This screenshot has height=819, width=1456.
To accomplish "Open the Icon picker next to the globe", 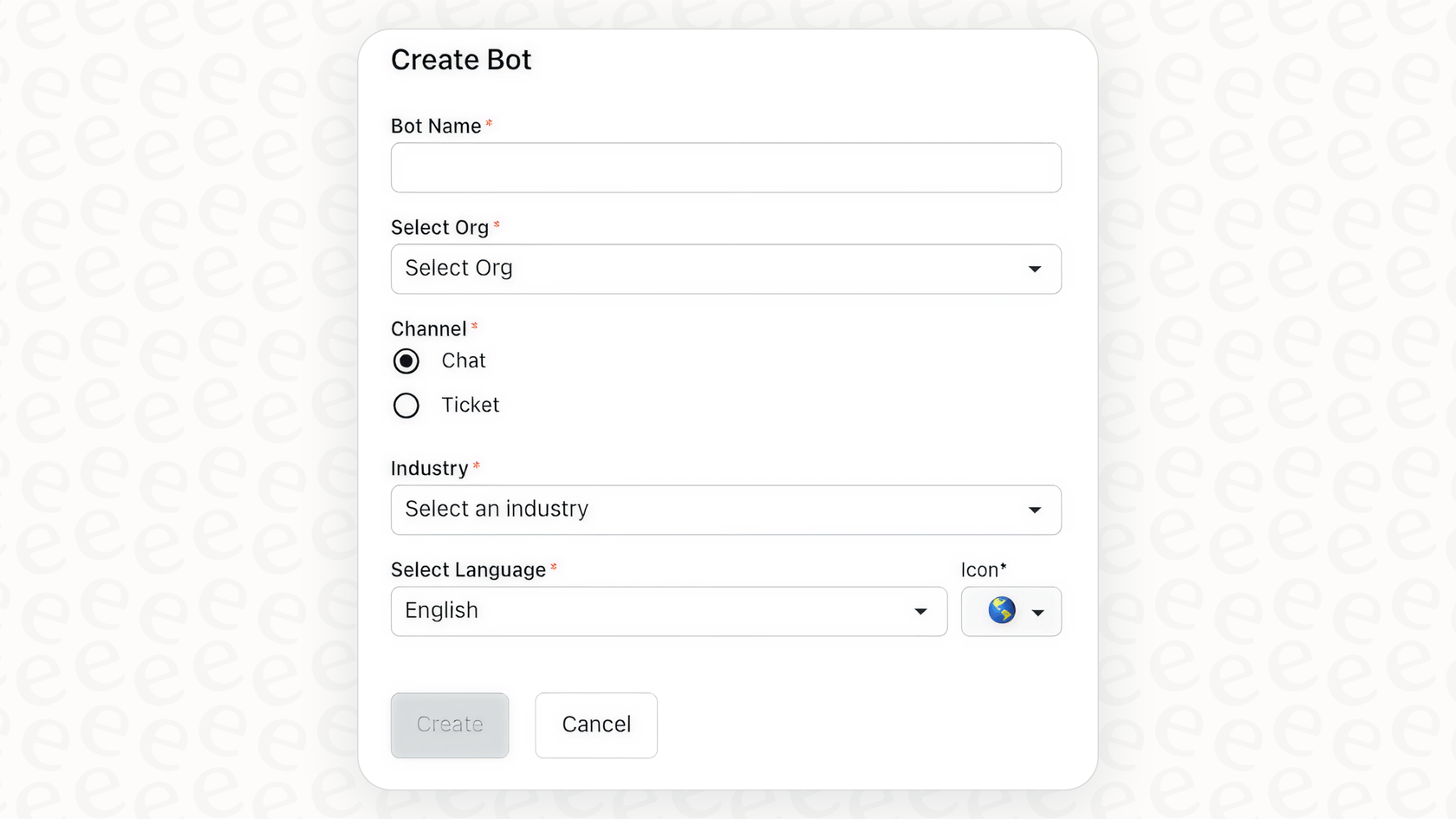I will [x=1039, y=613].
